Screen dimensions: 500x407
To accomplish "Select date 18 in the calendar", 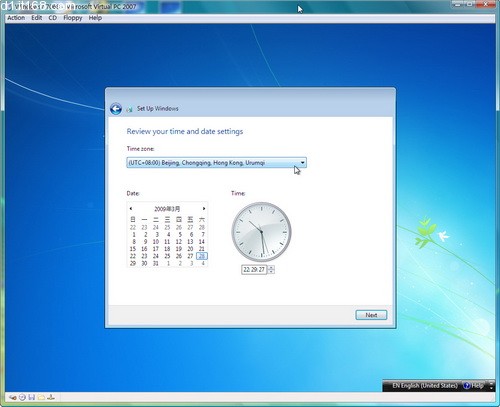I will pyautogui.click(x=167, y=249).
